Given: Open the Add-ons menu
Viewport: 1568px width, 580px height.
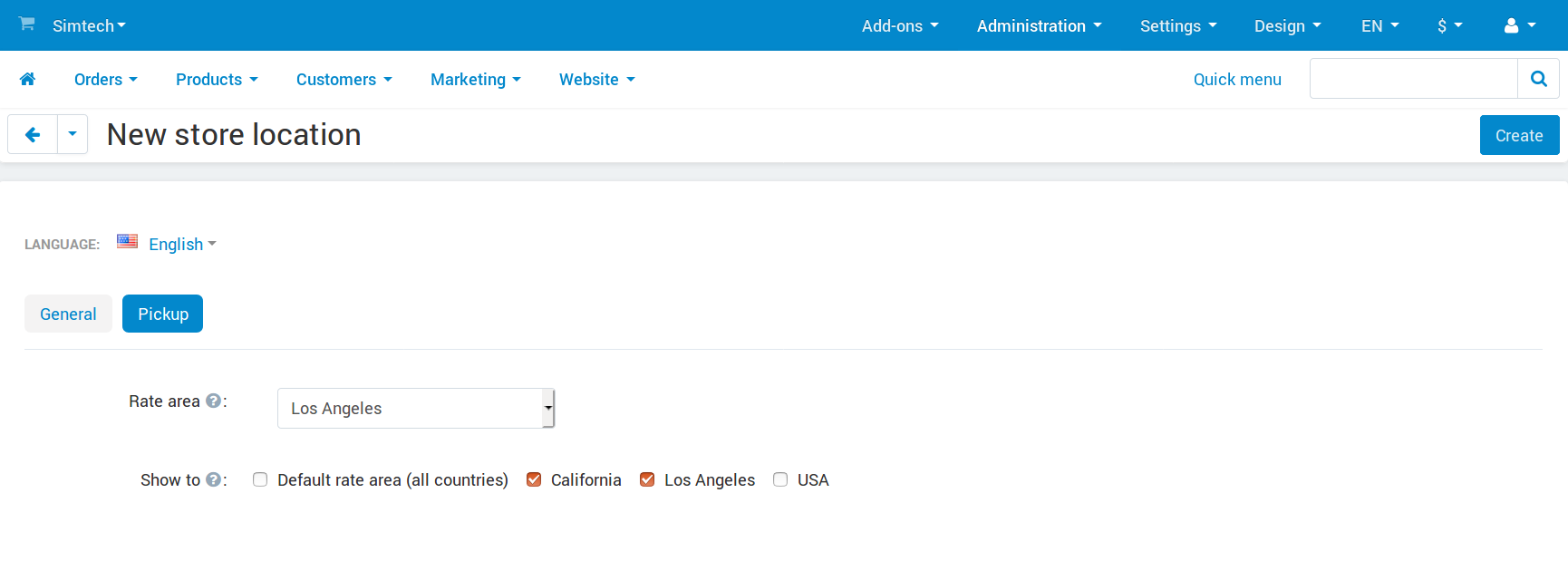Looking at the screenshot, I should (900, 25).
